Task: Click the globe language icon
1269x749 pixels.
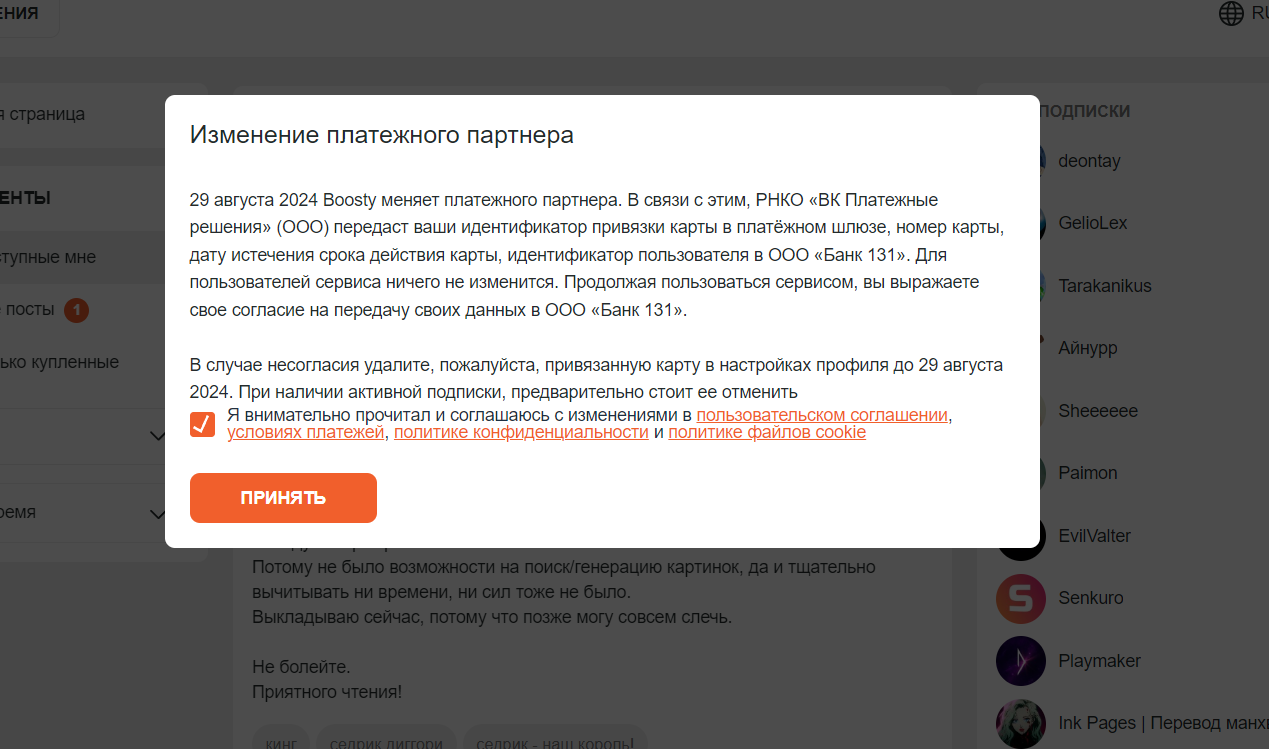Action: (1231, 13)
